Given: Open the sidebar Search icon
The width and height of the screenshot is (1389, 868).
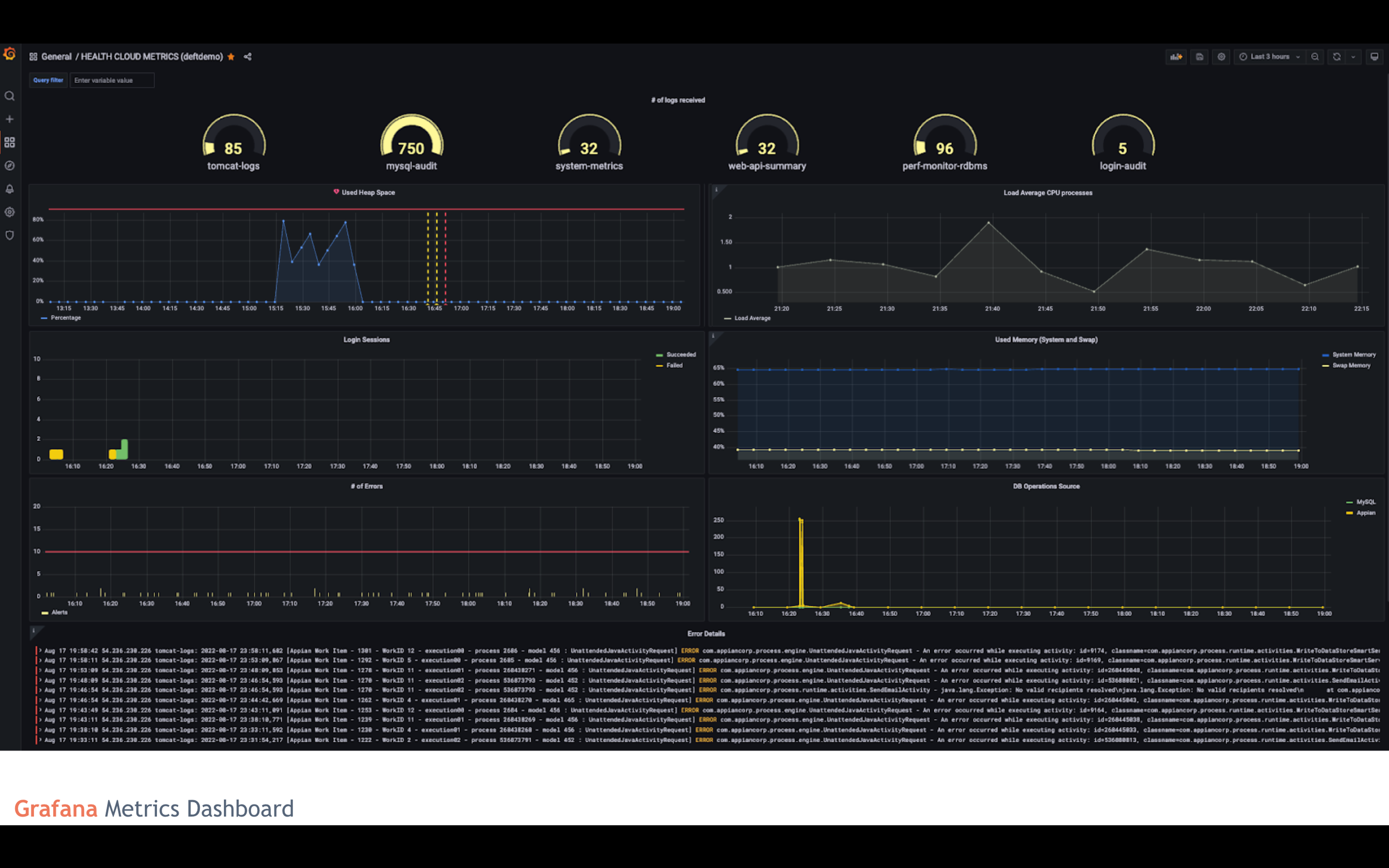Looking at the screenshot, I should (10, 96).
